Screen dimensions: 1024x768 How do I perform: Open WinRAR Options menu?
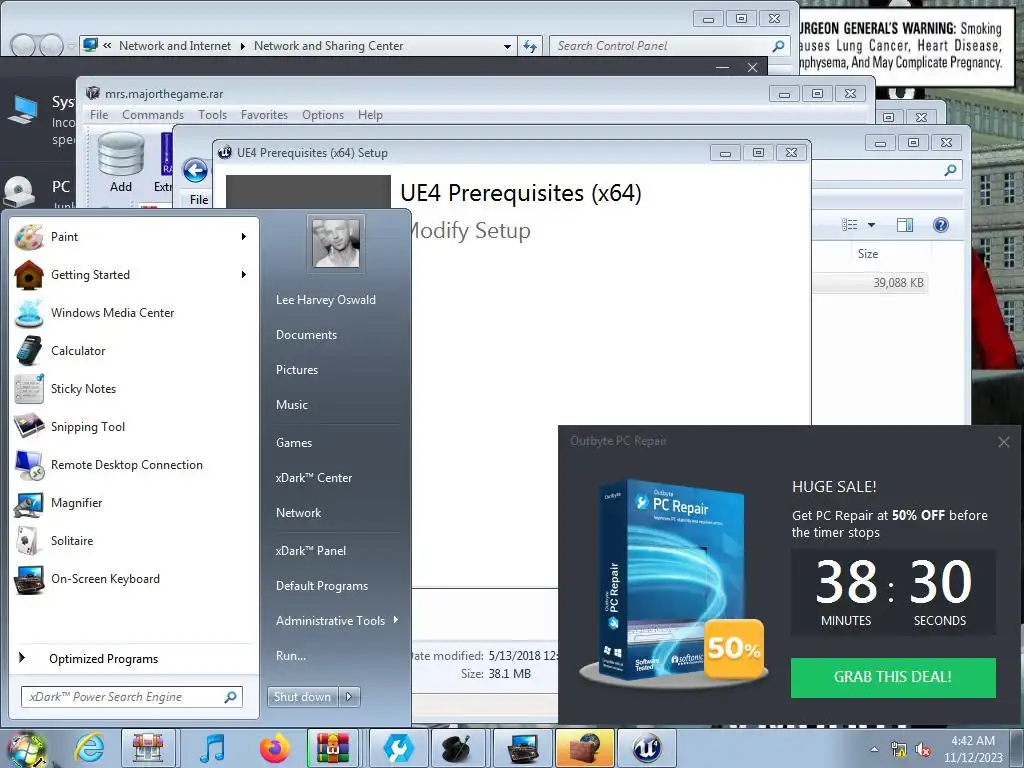pyautogui.click(x=323, y=115)
